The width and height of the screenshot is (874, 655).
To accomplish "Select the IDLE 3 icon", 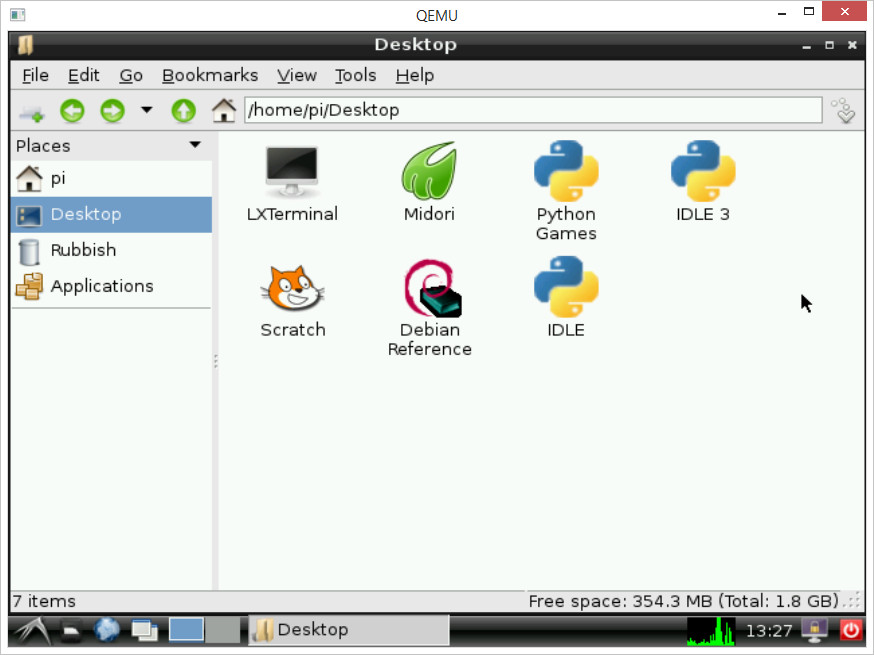I will [x=703, y=182].
